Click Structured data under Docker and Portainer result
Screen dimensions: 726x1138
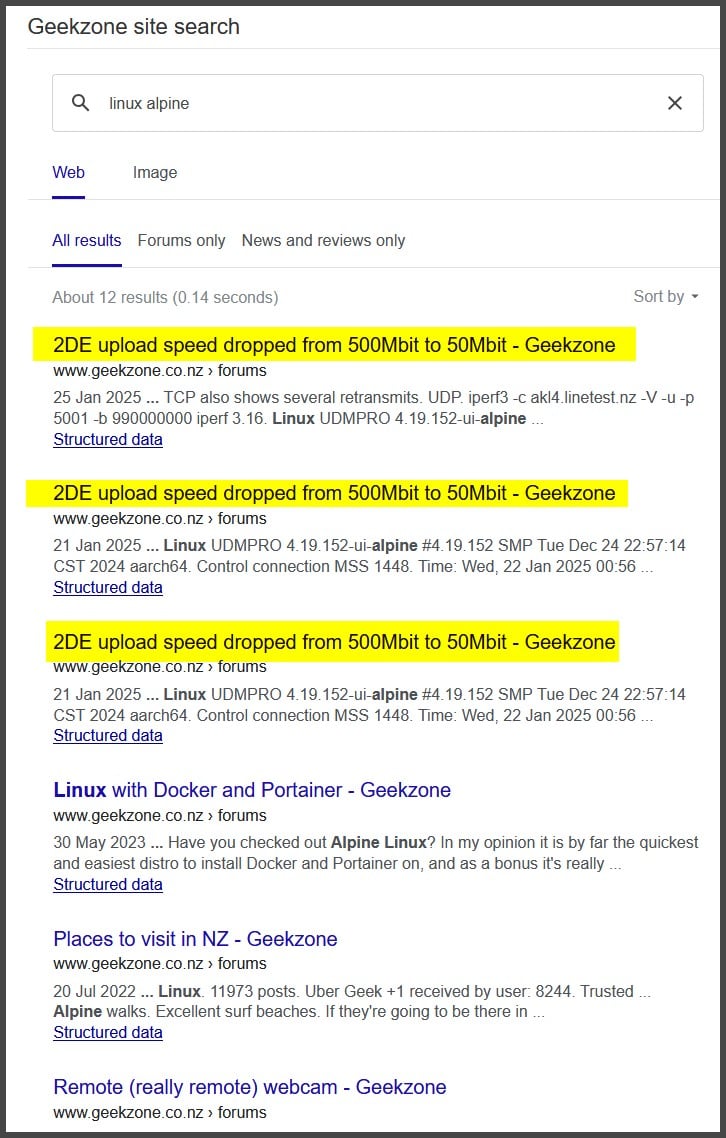[x=108, y=884]
